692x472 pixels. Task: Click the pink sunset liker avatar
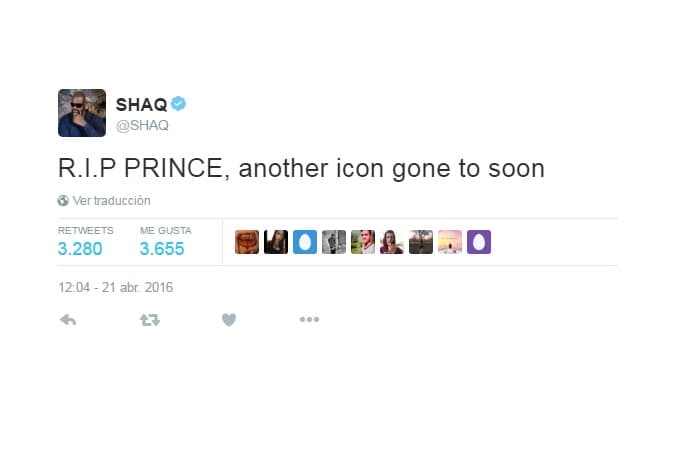[x=450, y=242]
